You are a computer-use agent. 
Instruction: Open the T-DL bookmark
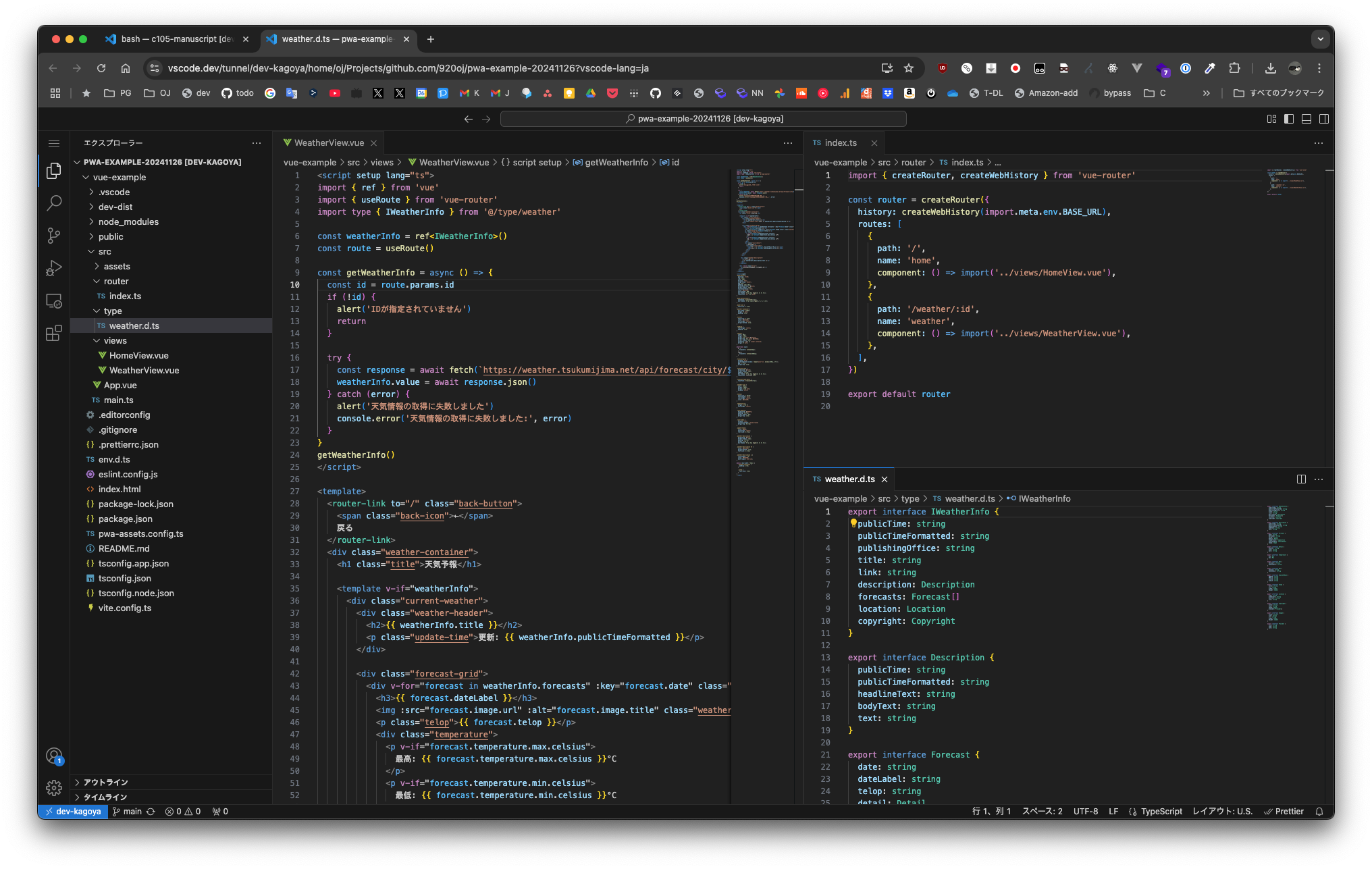pos(986,93)
